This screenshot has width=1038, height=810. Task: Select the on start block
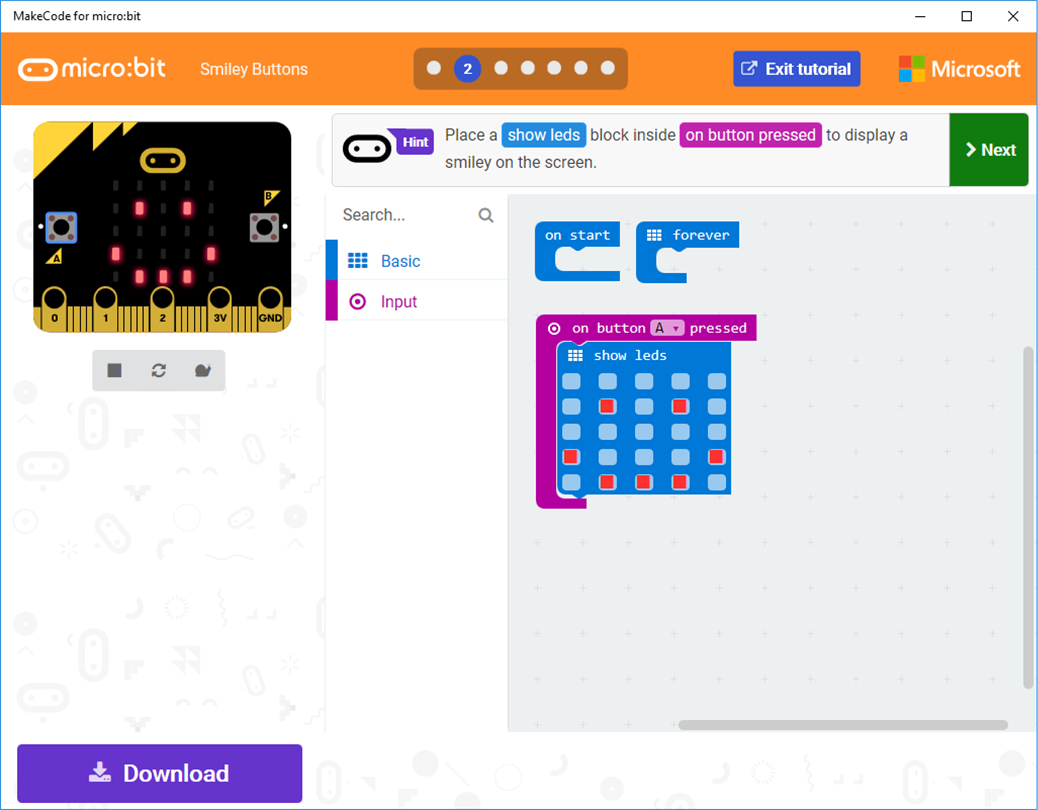(577, 236)
